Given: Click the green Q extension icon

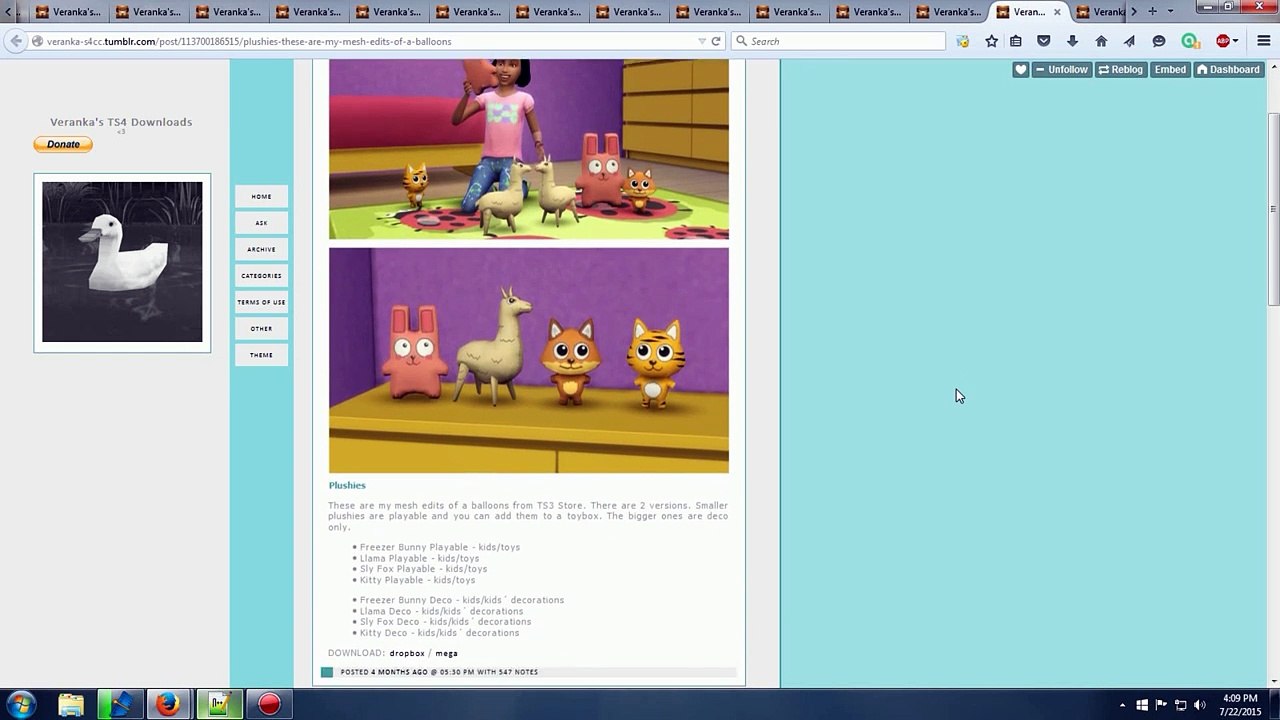Looking at the screenshot, I should (x=1189, y=41).
